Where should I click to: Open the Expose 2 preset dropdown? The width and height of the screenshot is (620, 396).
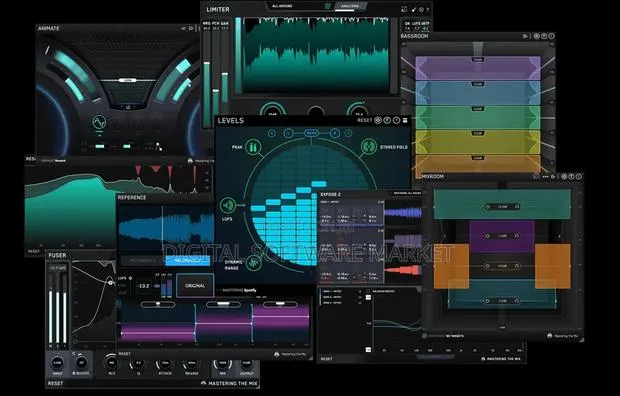tap(407, 193)
